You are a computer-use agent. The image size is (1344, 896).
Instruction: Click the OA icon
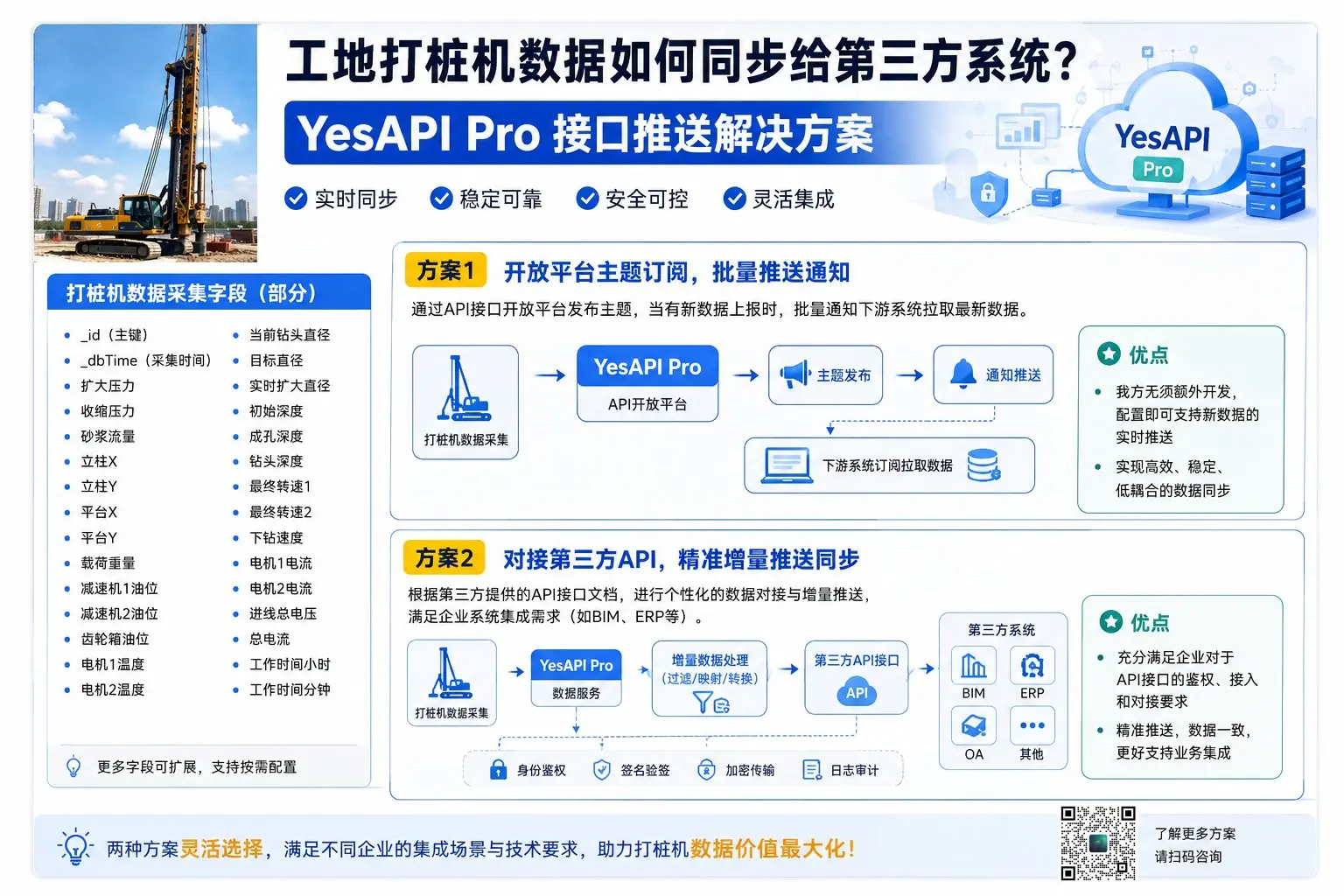click(x=973, y=726)
